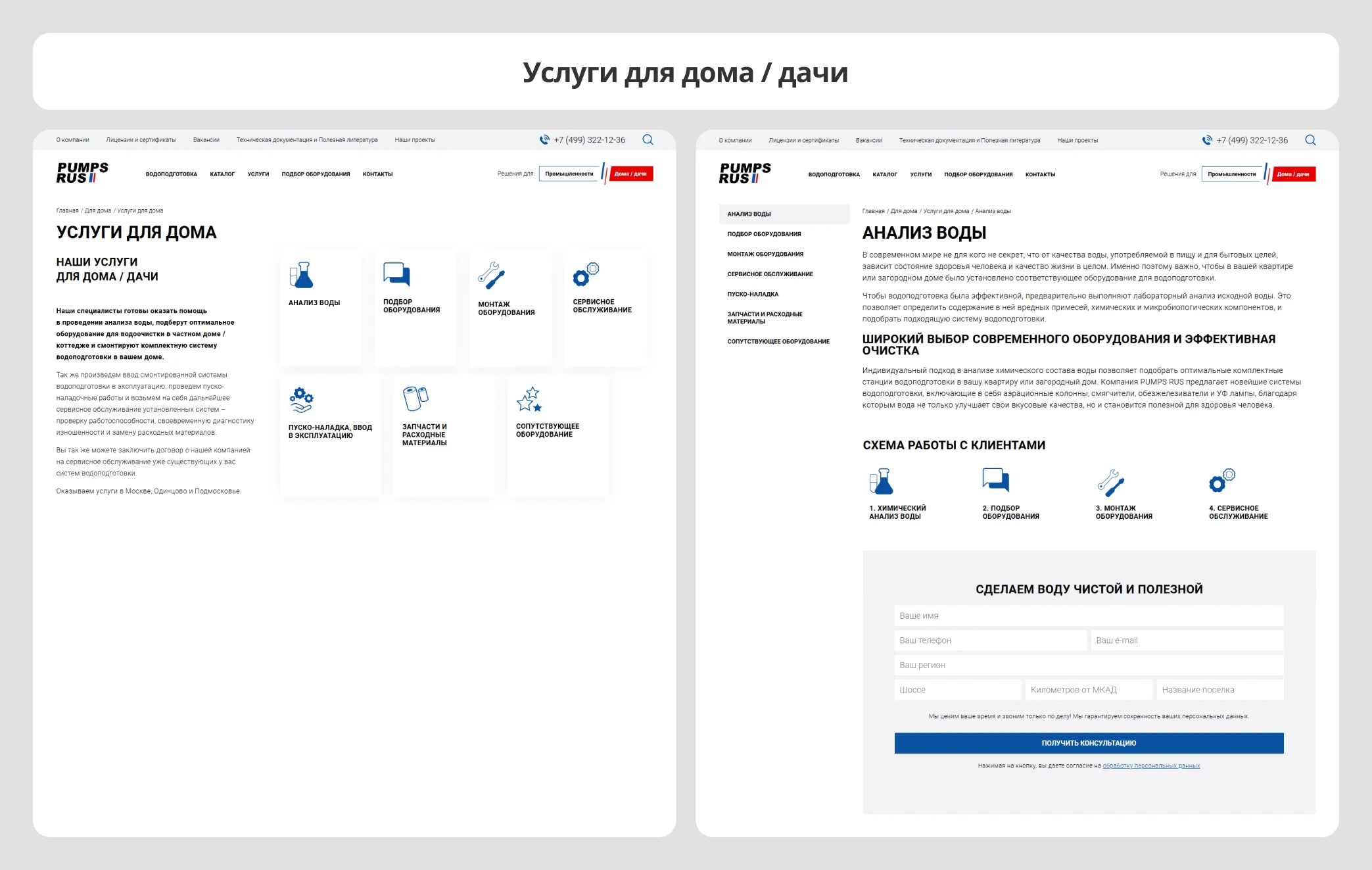Open the spare parts filter cartridge icon
This screenshot has width=1372, height=870.
(415, 399)
